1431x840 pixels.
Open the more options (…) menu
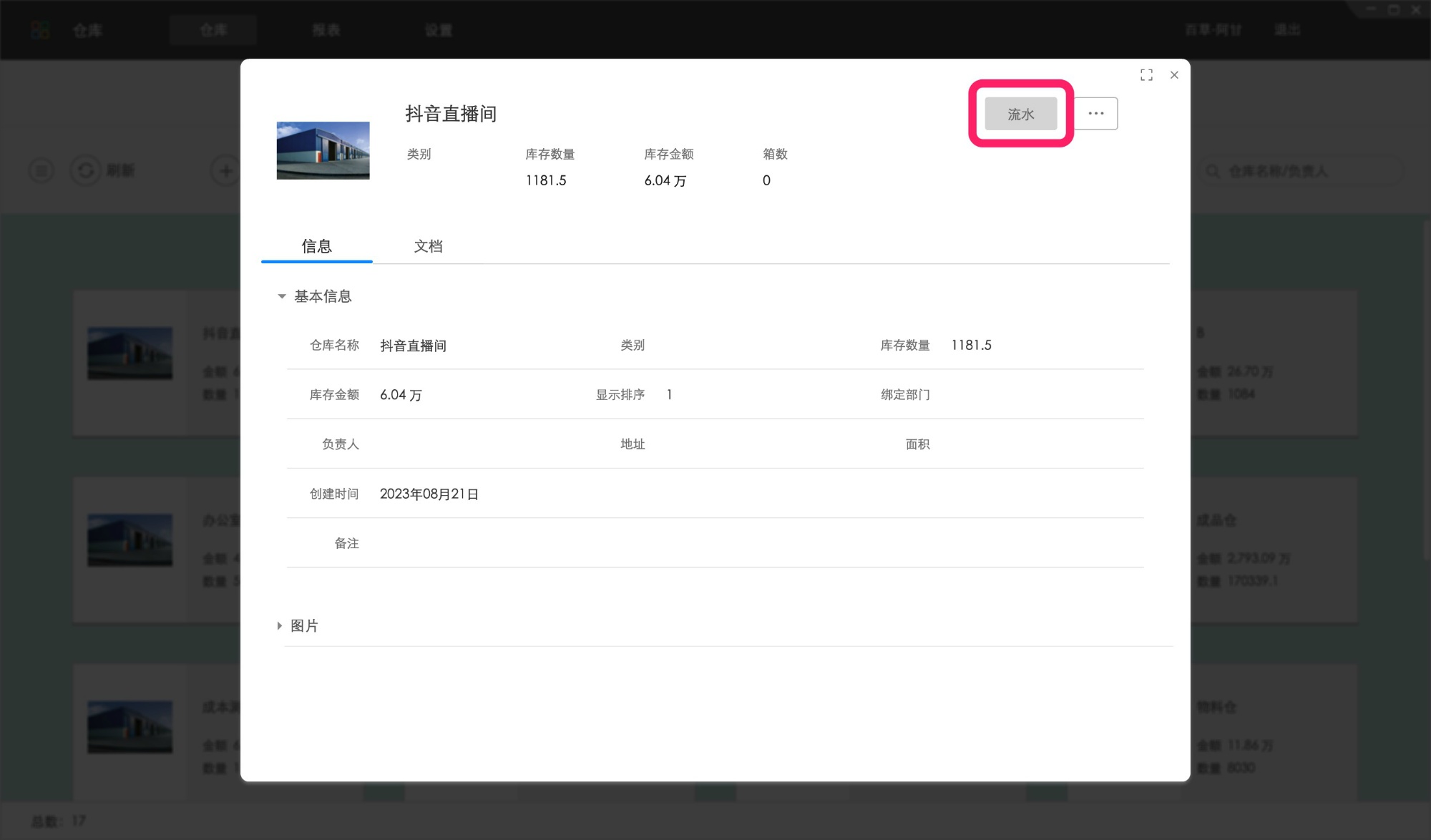[x=1096, y=114]
